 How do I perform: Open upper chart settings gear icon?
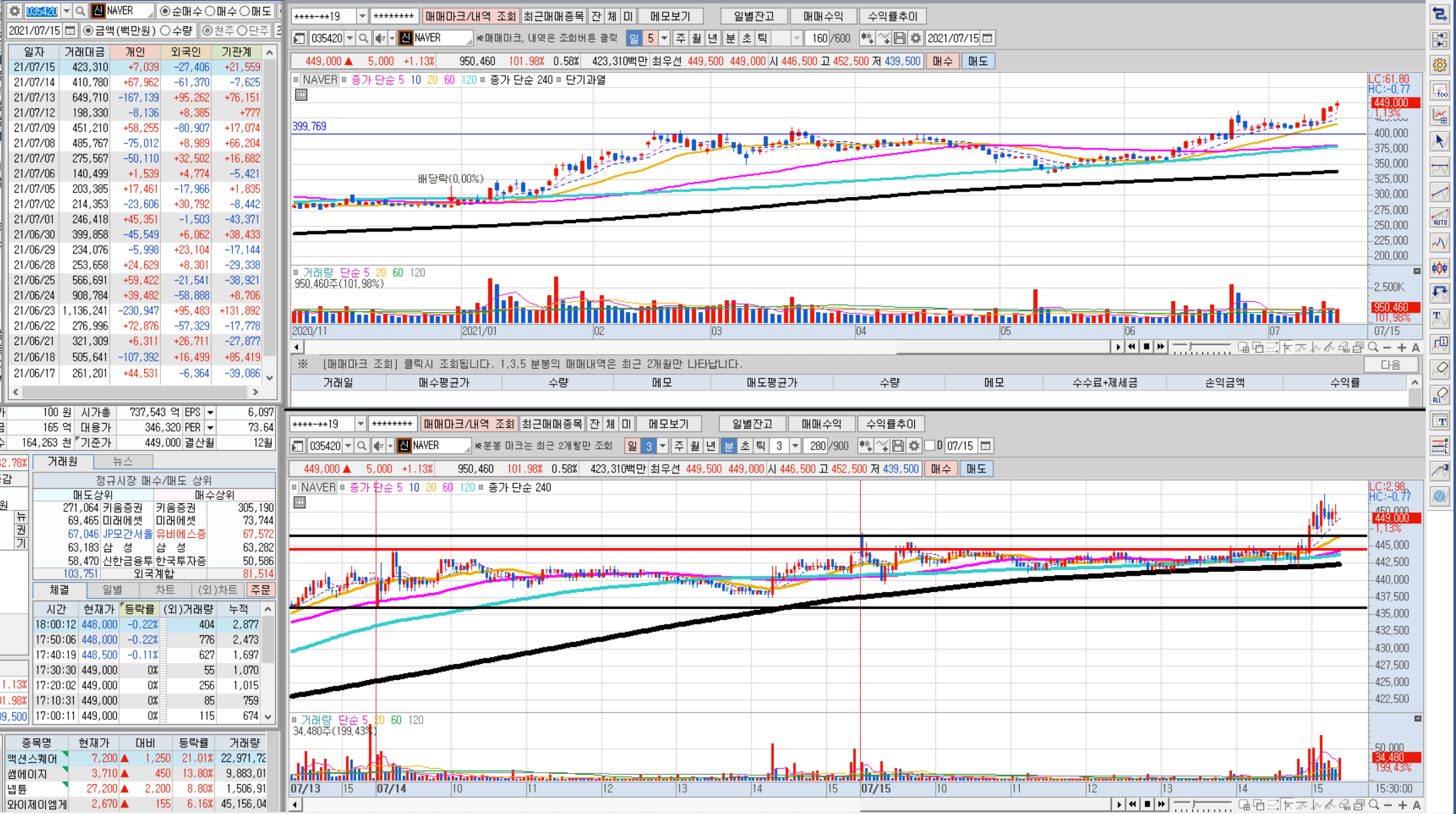(x=916, y=39)
